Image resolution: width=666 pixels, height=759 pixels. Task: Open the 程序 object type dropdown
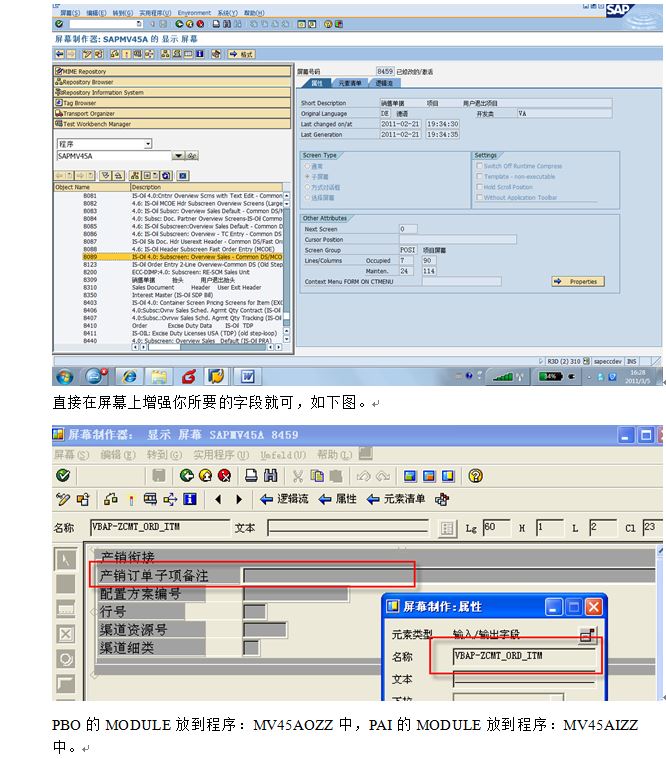tap(148, 144)
